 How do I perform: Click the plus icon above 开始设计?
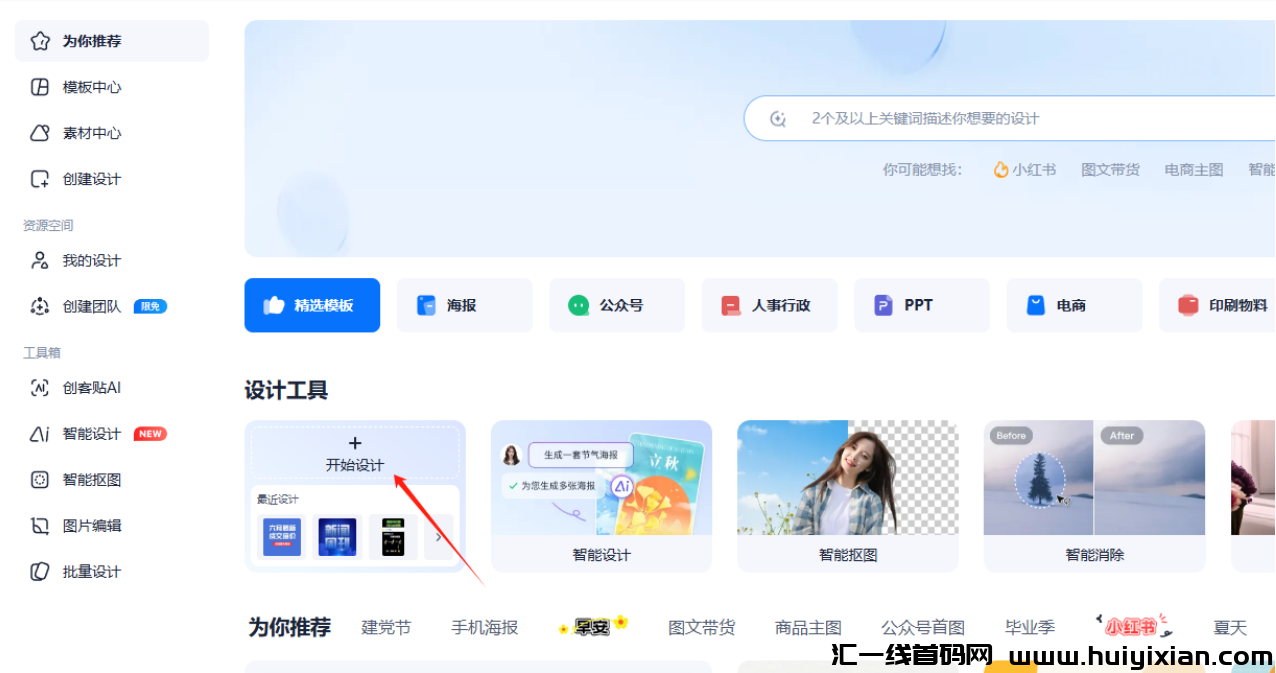coord(355,443)
